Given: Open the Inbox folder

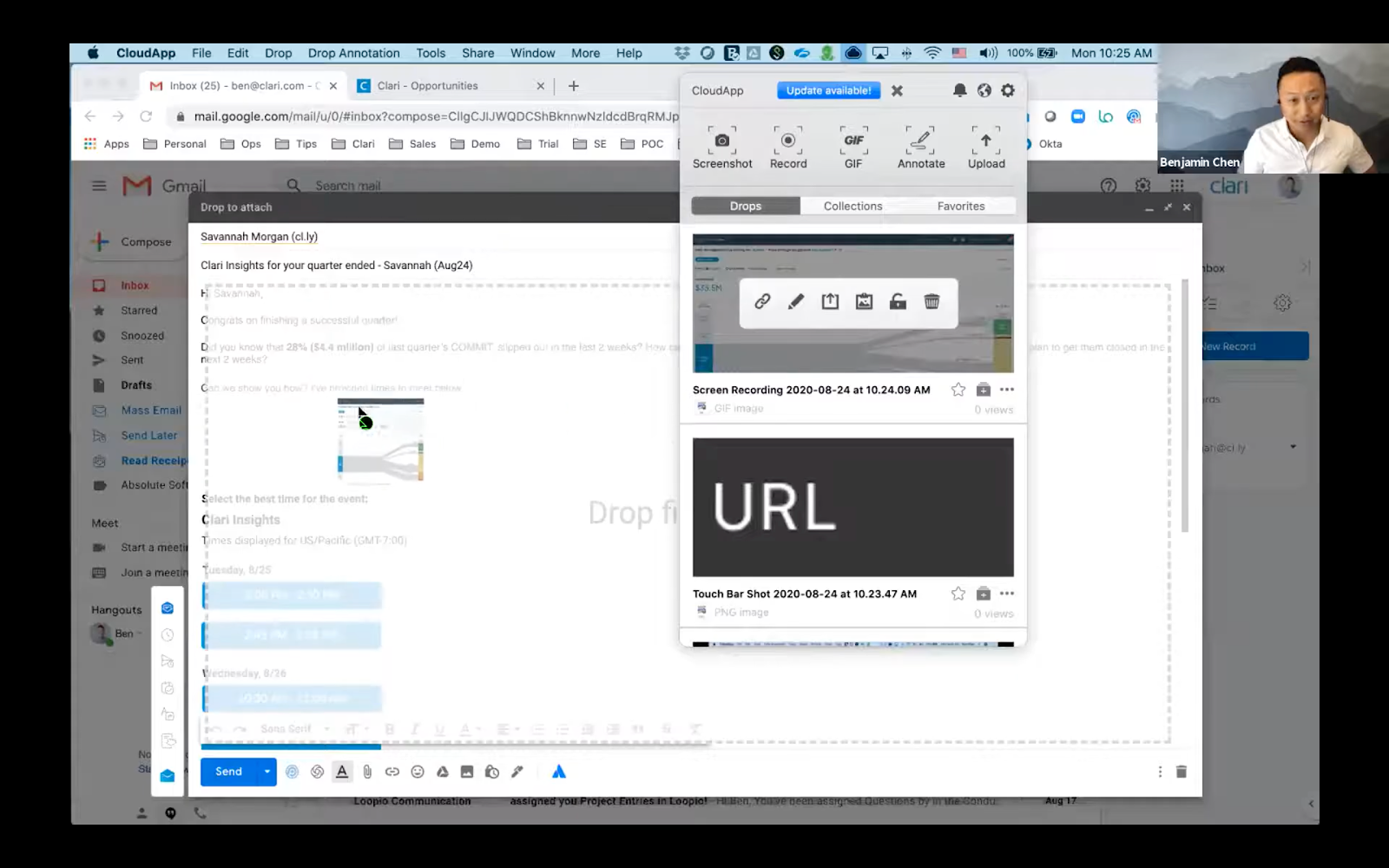Looking at the screenshot, I should click(135, 286).
